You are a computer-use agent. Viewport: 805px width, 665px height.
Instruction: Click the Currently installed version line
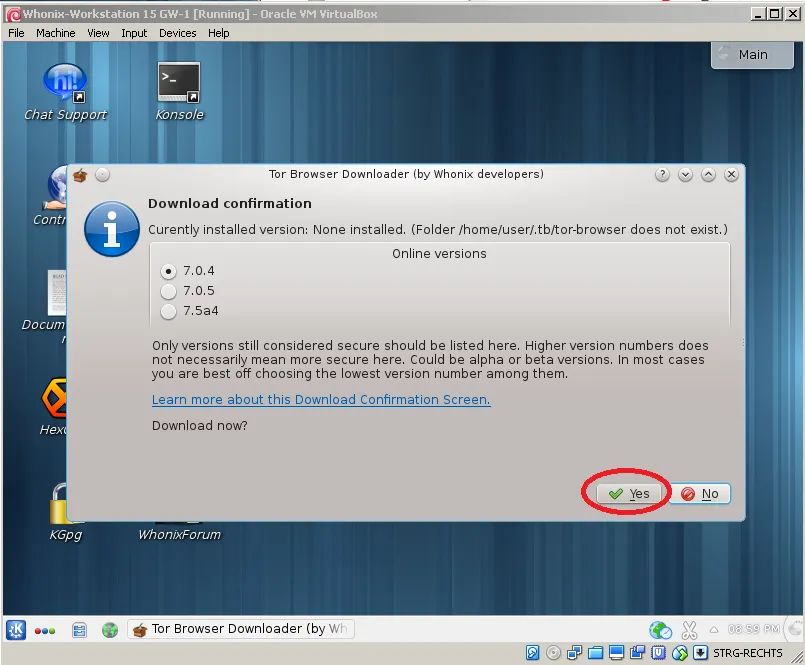coord(438,230)
